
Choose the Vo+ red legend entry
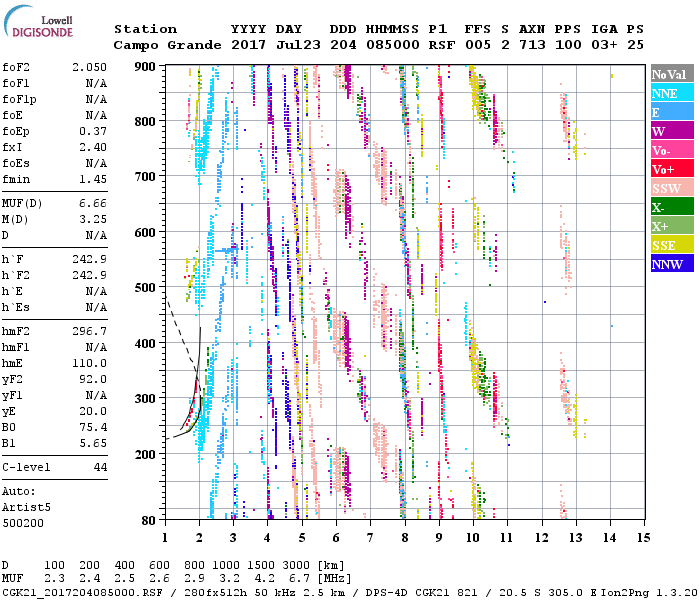coord(671,169)
